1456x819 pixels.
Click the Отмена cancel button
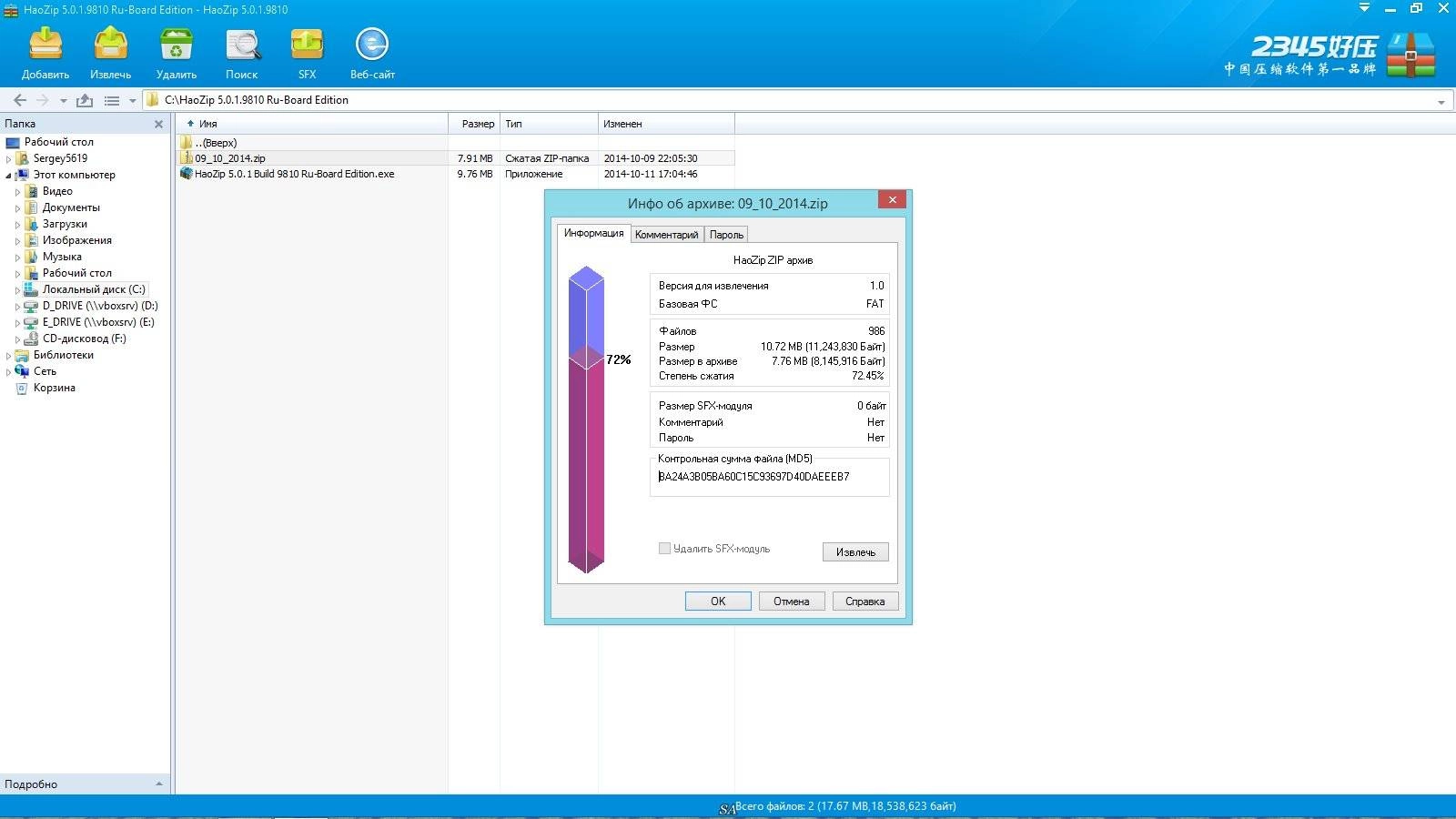(791, 602)
